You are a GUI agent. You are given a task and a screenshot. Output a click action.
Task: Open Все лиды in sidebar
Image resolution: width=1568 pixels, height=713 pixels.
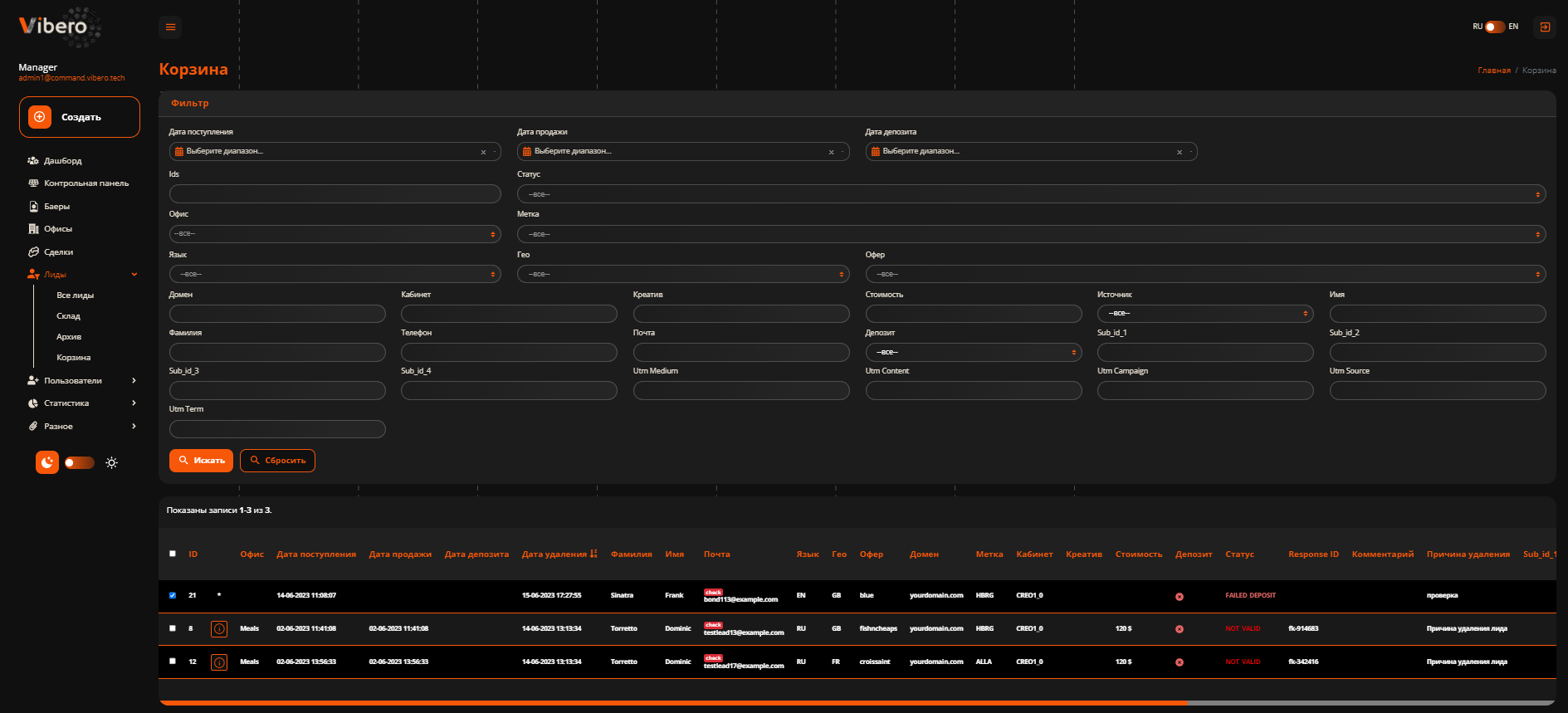point(75,295)
